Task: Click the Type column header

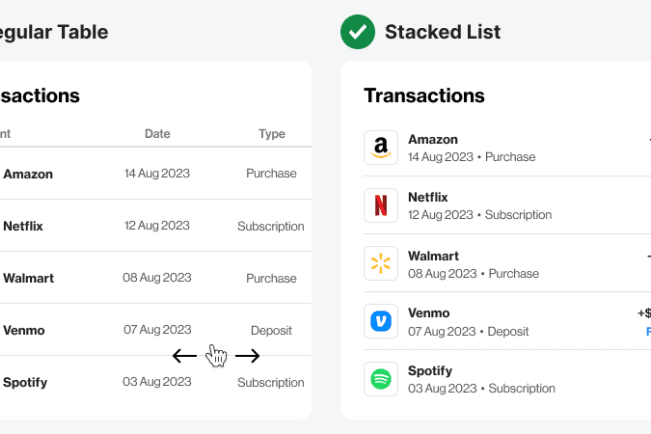Action: point(271,134)
